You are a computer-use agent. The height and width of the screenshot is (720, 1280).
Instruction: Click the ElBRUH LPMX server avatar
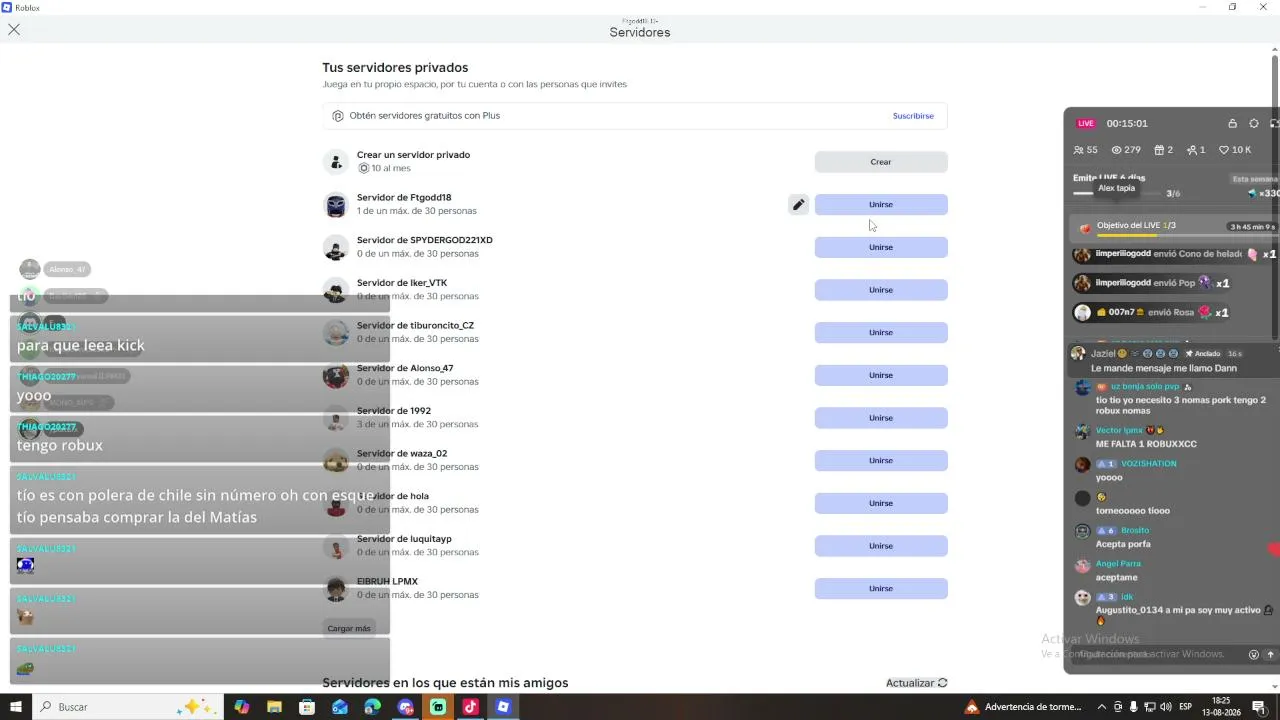click(336, 589)
